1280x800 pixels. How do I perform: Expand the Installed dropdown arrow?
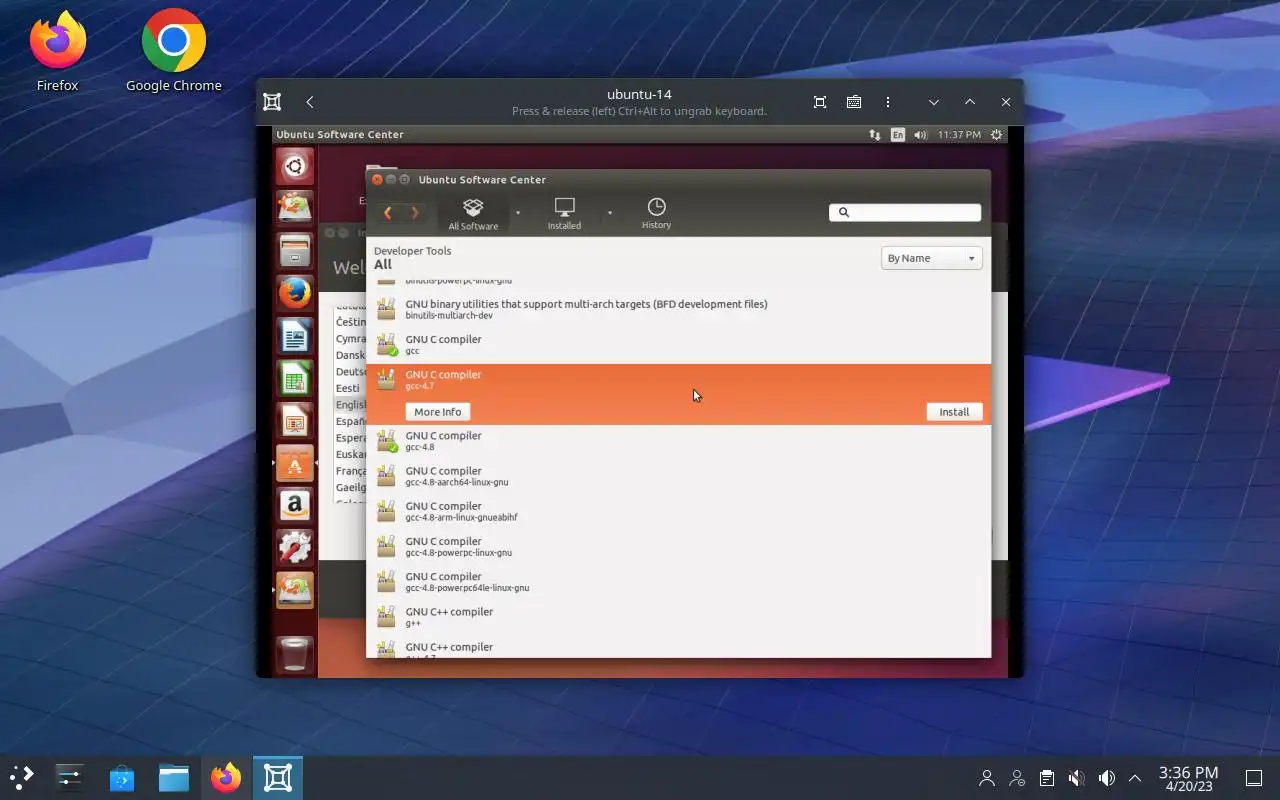tap(609, 213)
